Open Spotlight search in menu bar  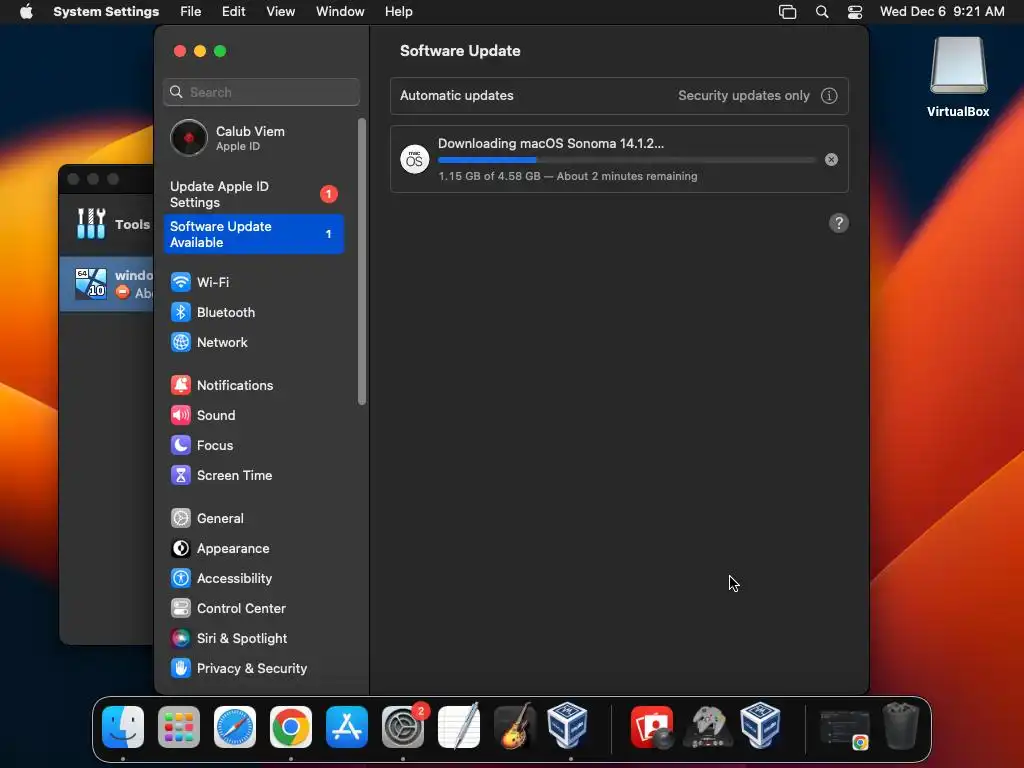(x=822, y=12)
